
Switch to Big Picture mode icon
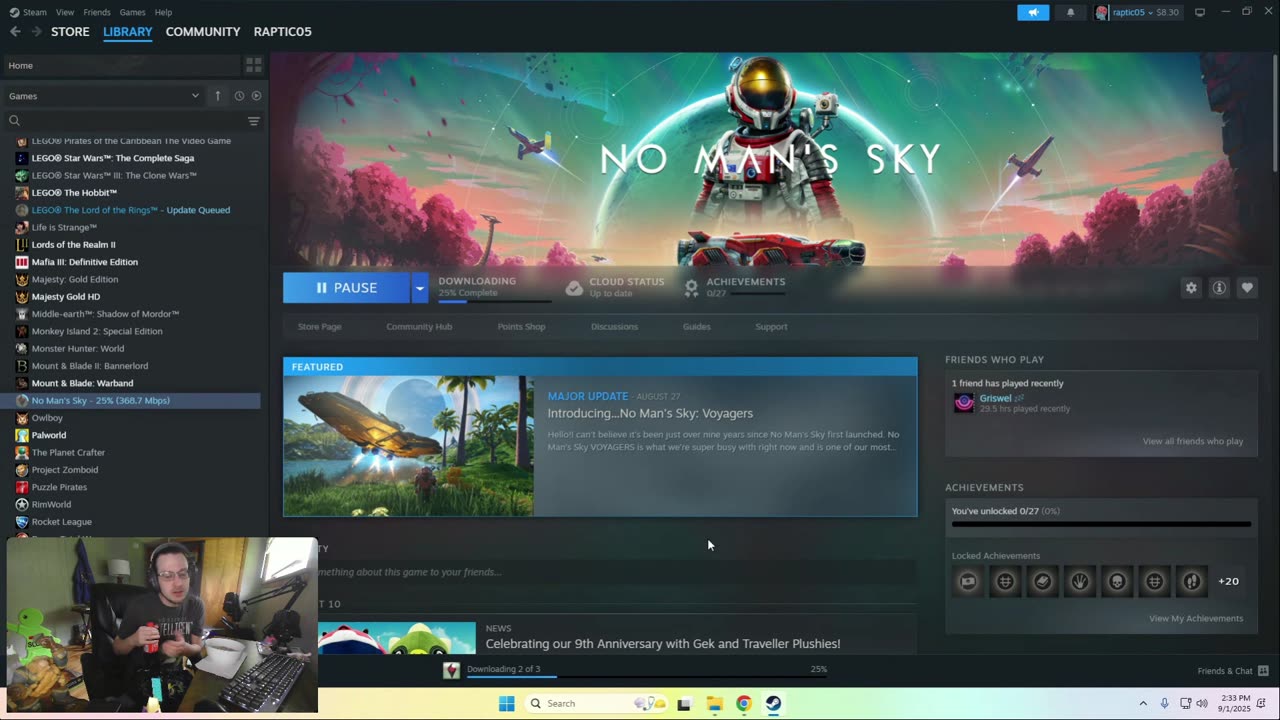pos(1200,12)
